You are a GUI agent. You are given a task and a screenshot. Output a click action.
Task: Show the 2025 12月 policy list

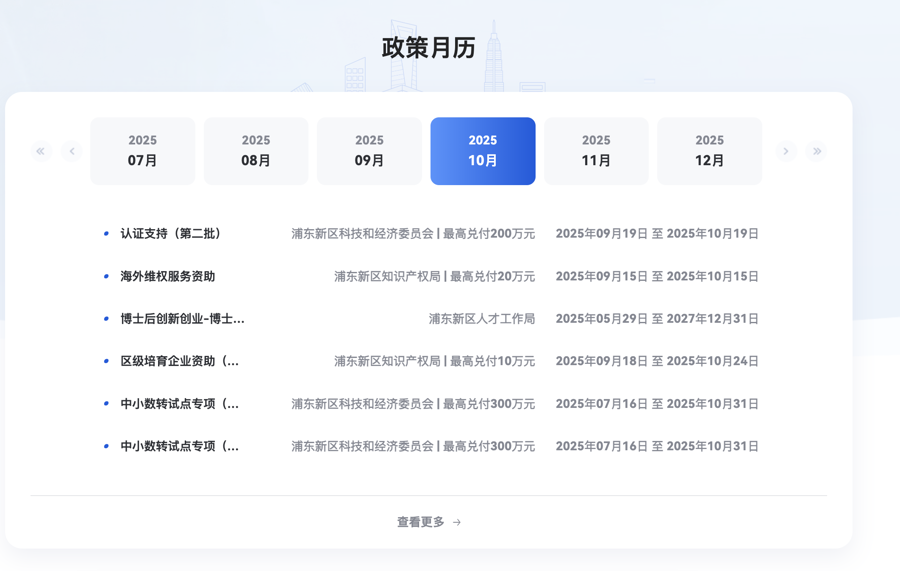pyautogui.click(x=709, y=151)
